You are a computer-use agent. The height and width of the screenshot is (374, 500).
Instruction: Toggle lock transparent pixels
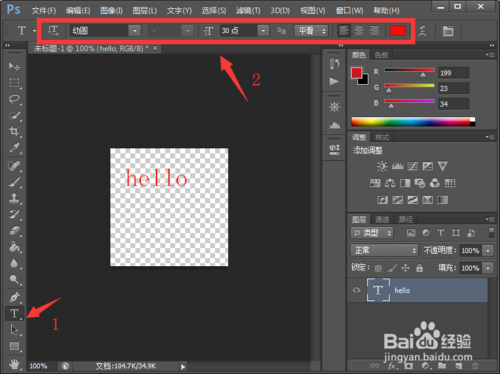coord(378,268)
